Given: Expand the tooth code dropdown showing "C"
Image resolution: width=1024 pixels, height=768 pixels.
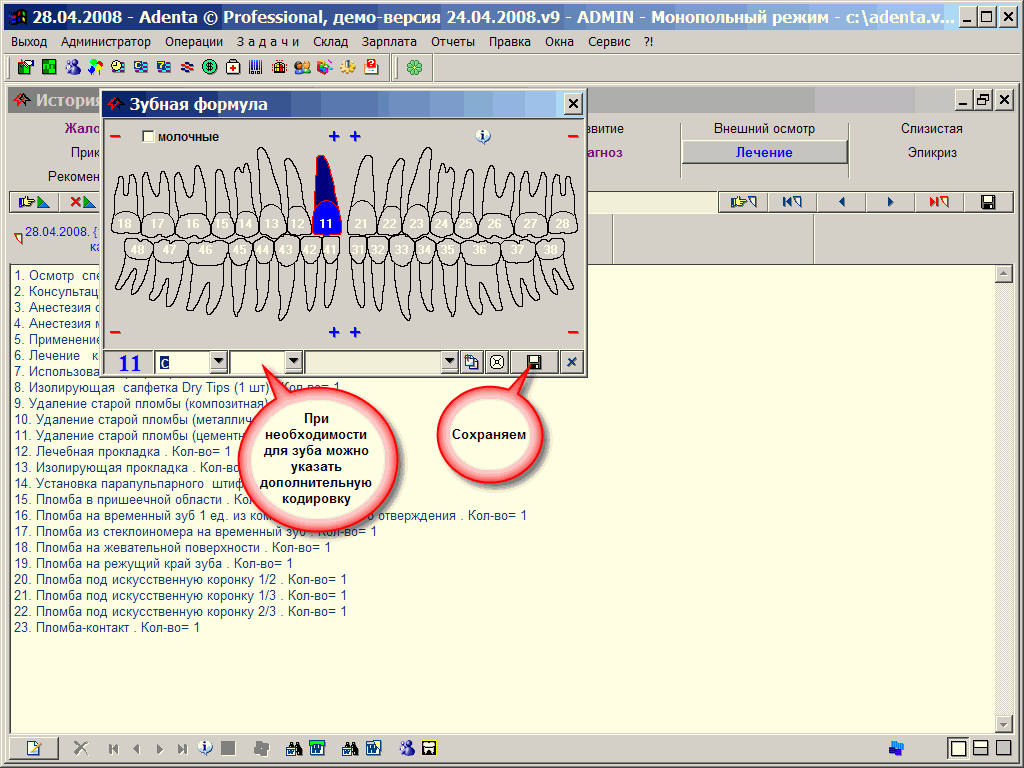Looking at the screenshot, I should coord(218,362).
